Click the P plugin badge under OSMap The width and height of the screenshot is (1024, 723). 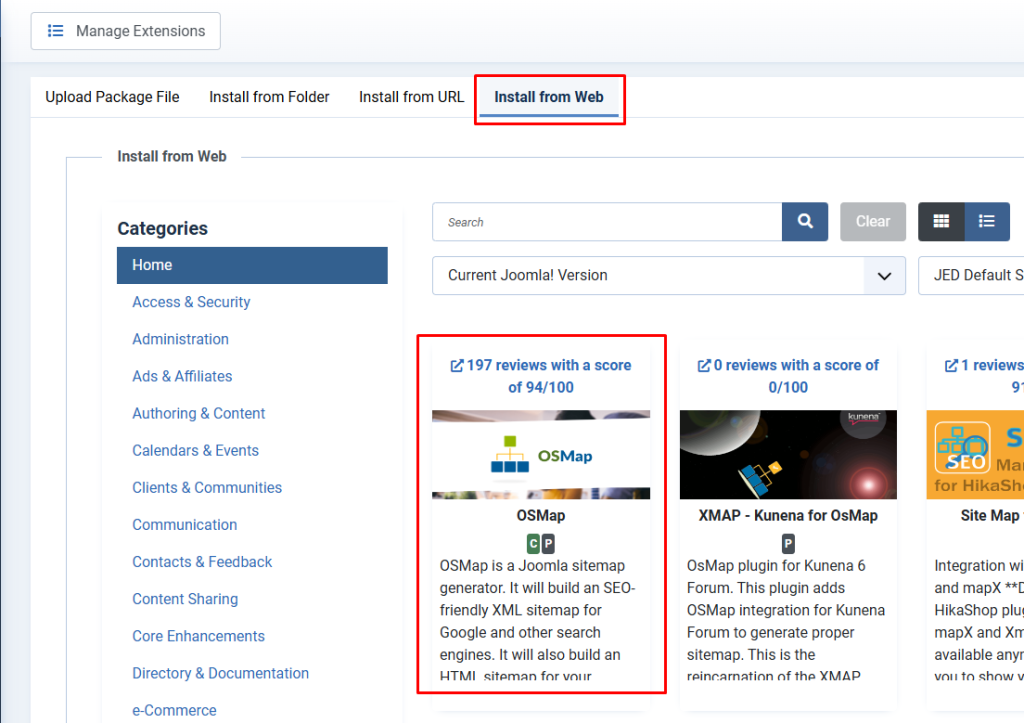[x=550, y=544]
